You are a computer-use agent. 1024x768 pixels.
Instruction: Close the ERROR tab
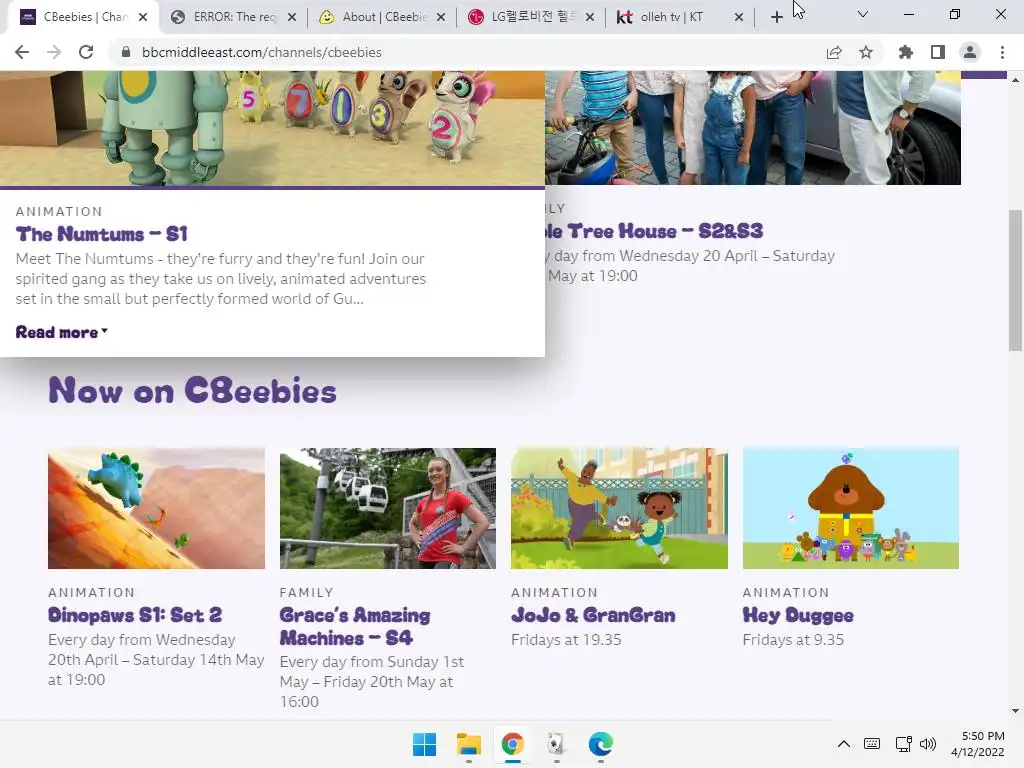coord(292,17)
